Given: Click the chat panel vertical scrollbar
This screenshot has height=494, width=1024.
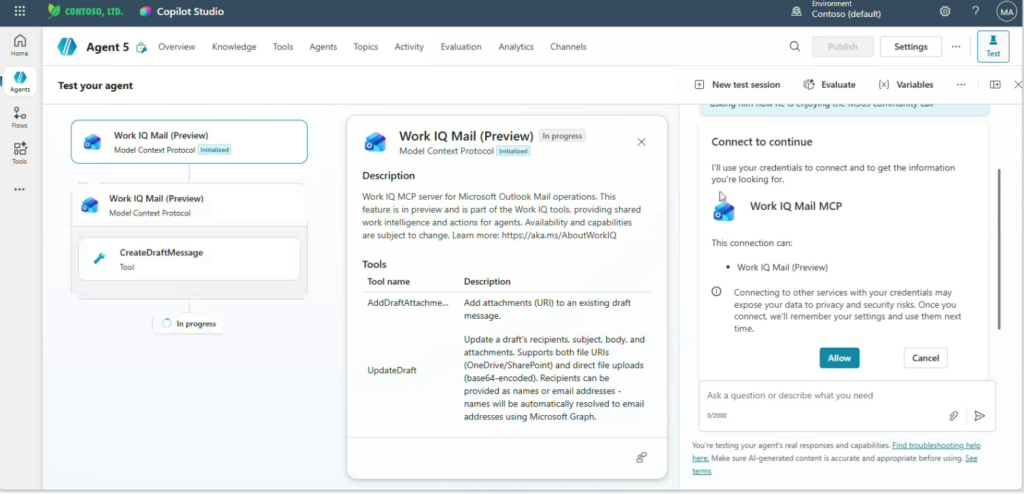Looking at the screenshot, I should tap(998, 248).
